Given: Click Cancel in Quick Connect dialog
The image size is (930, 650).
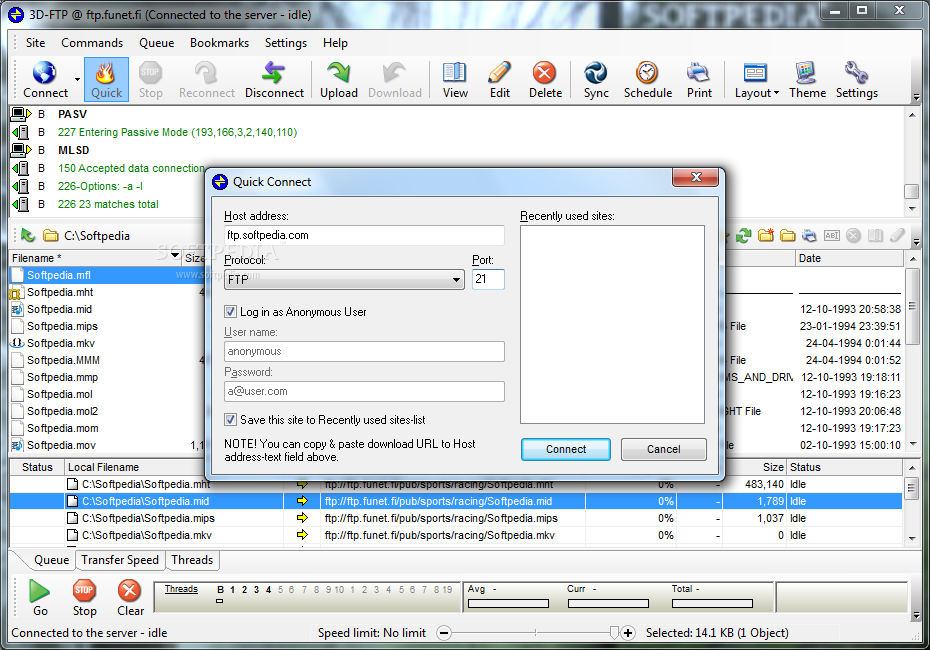Looking at the screenshot, I should coord(663,449).
